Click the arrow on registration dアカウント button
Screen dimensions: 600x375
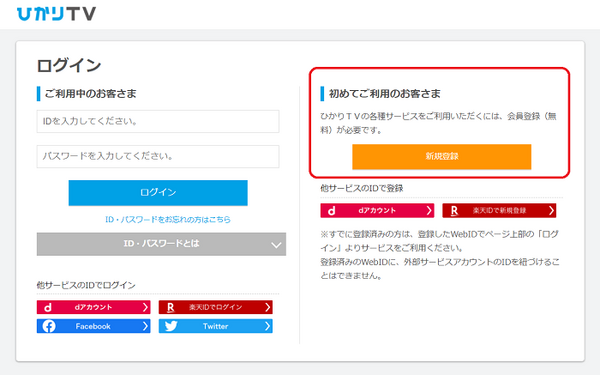point(429,210)
